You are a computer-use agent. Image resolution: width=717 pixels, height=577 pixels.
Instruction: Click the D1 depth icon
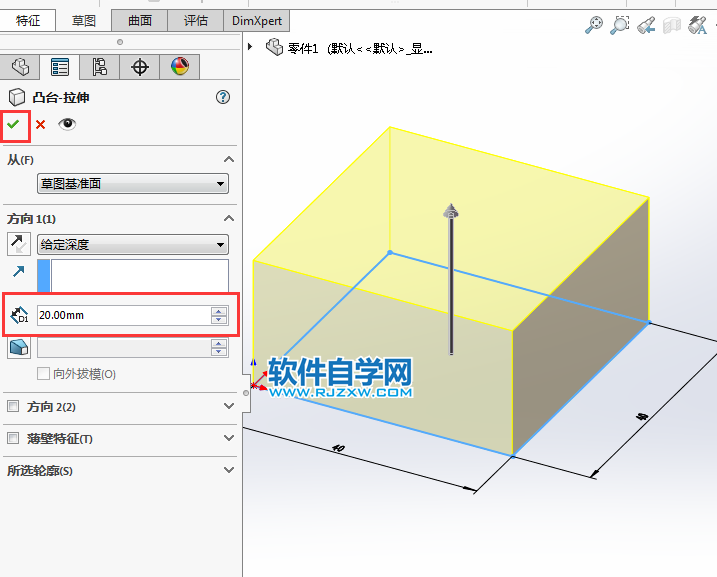pyautogui.click(x=20, y=315)
